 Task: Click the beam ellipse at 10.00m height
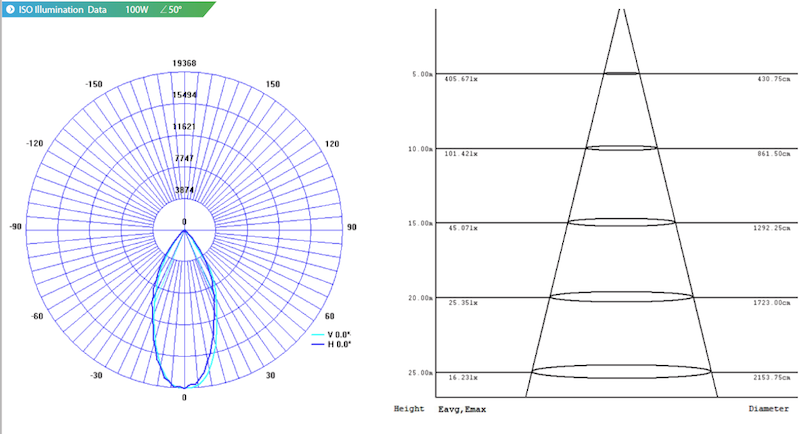pos(621,150)
